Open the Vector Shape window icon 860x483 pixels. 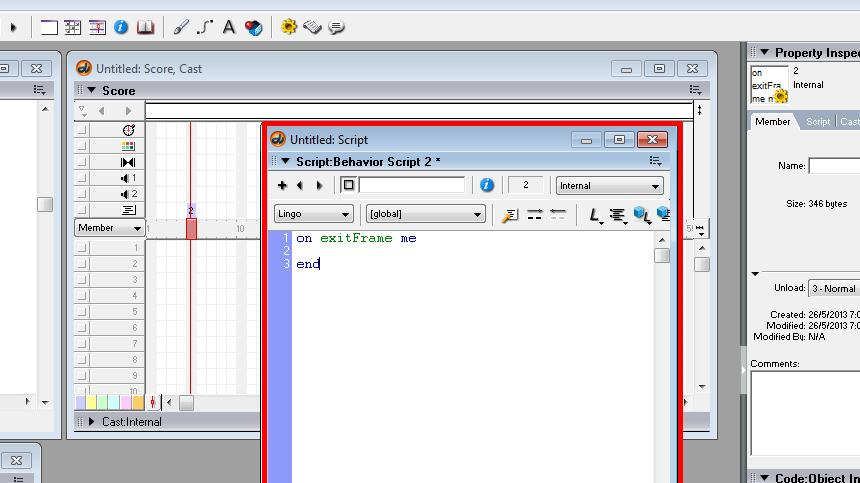[205, 27]
